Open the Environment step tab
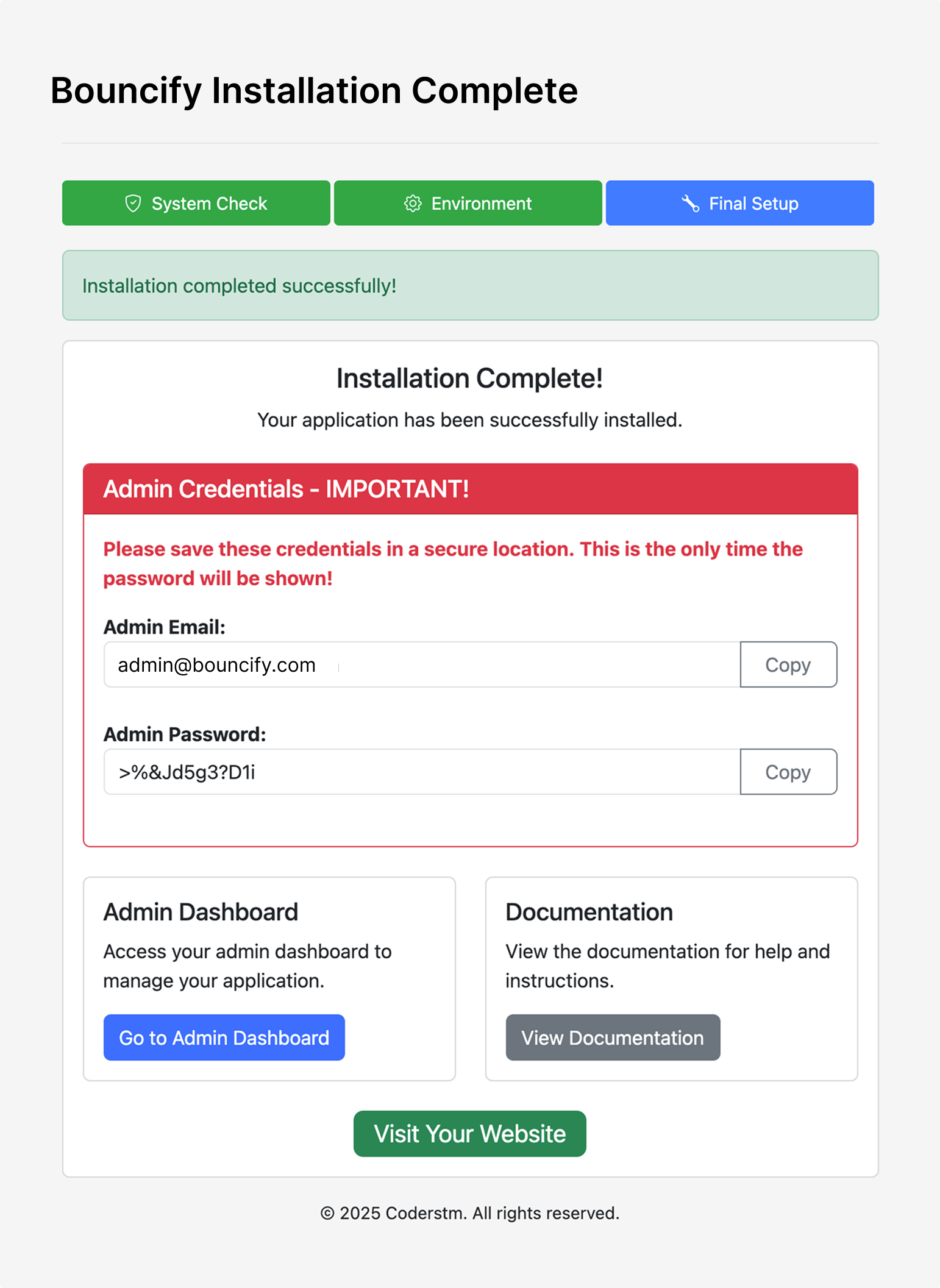The width and height of the screenshot is (940, 1288). click(468, 203)
